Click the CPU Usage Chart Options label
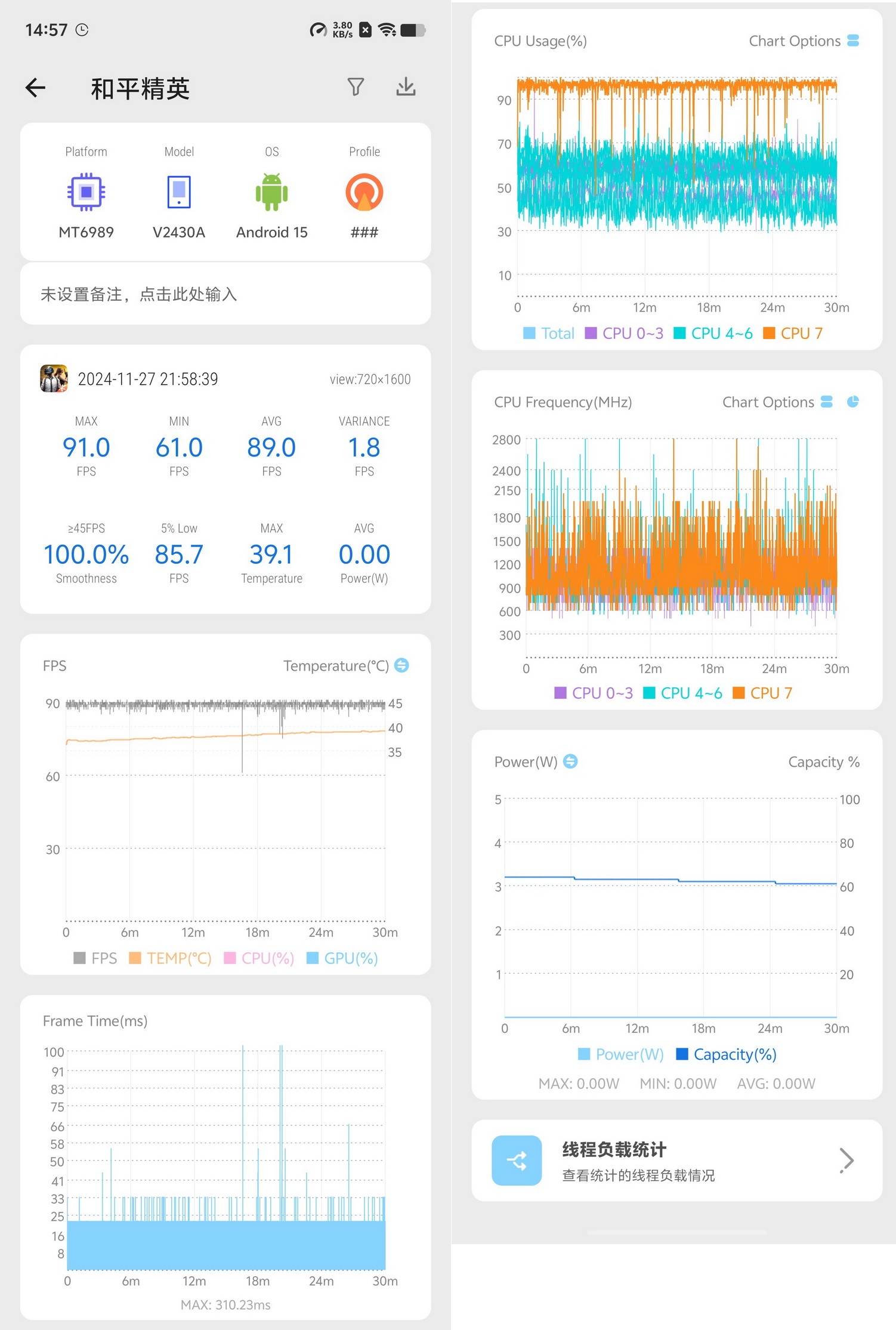Screen dimensions: 896x1330 pos(795,41)
